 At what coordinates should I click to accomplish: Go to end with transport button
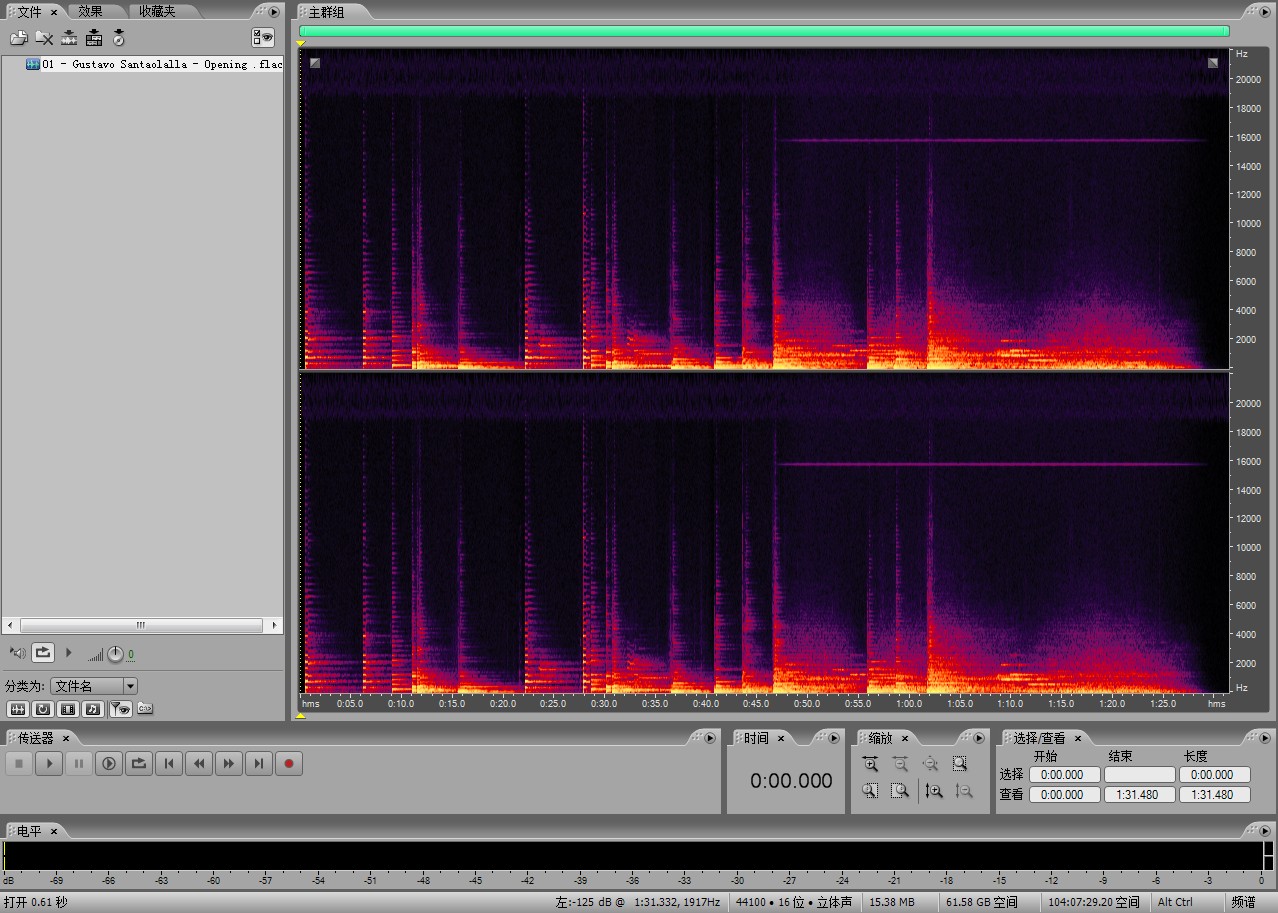pos(259,764)
